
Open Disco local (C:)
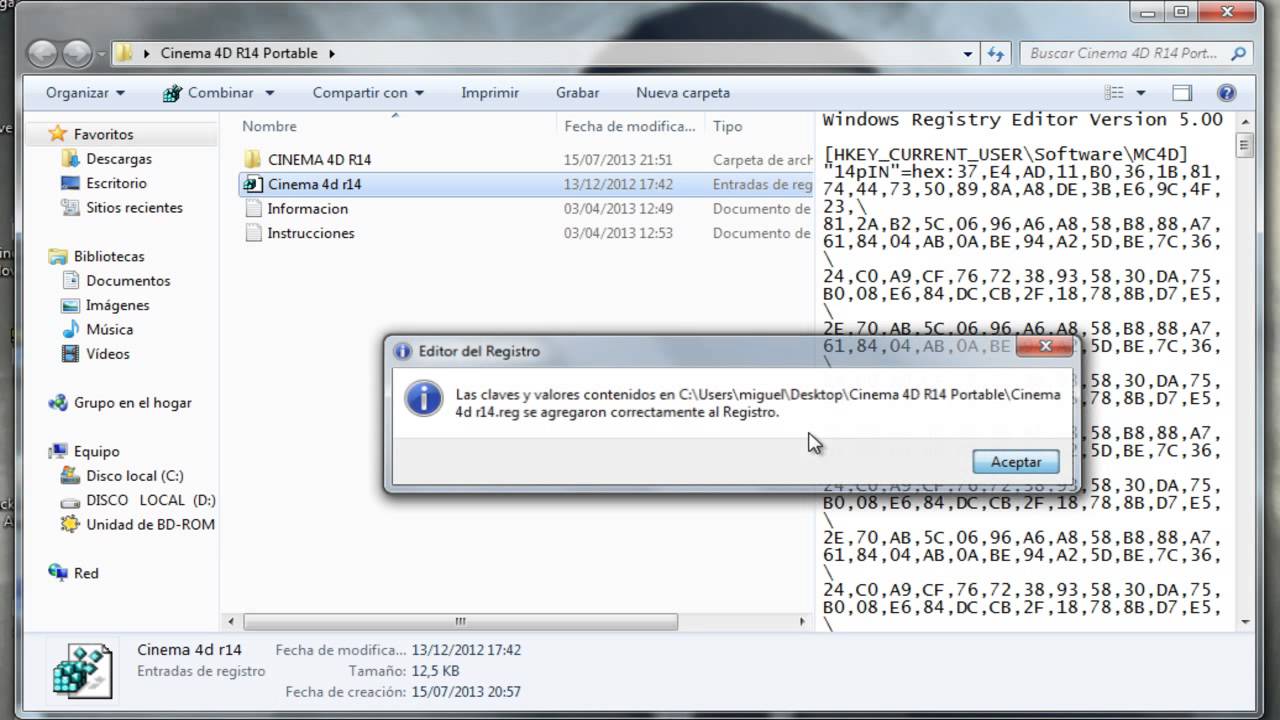coord(135,476)
